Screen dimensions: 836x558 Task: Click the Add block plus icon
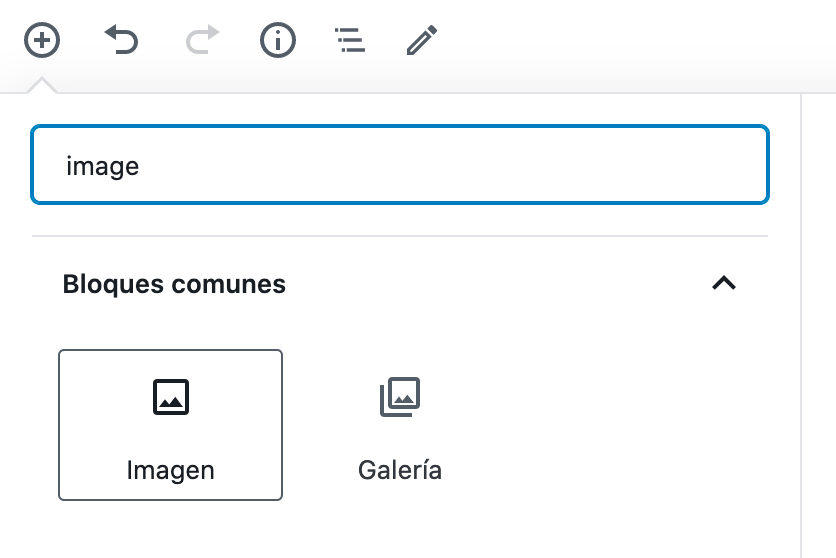click(42, 40)
